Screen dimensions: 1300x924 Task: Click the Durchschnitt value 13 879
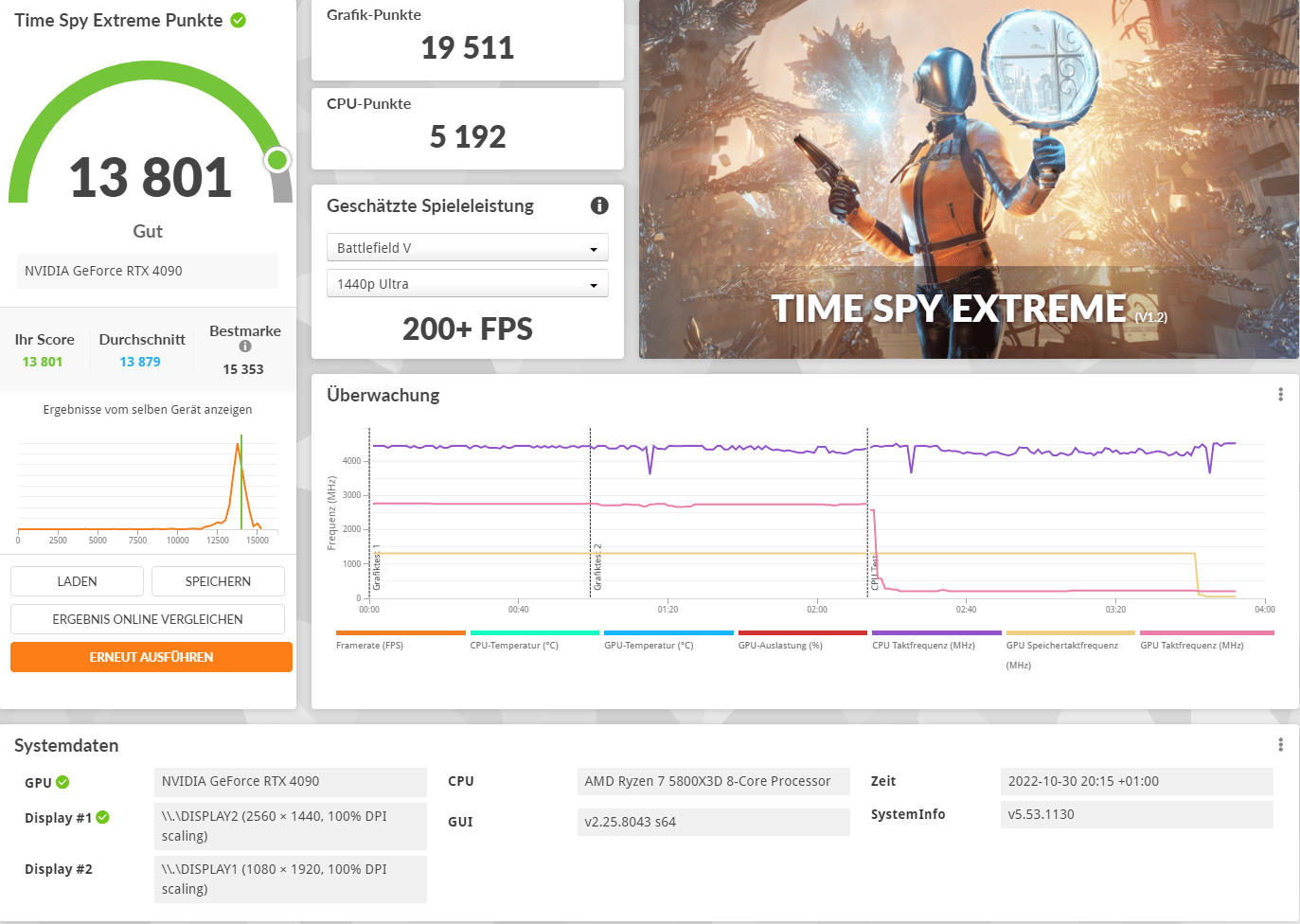(x=140, y=362)
